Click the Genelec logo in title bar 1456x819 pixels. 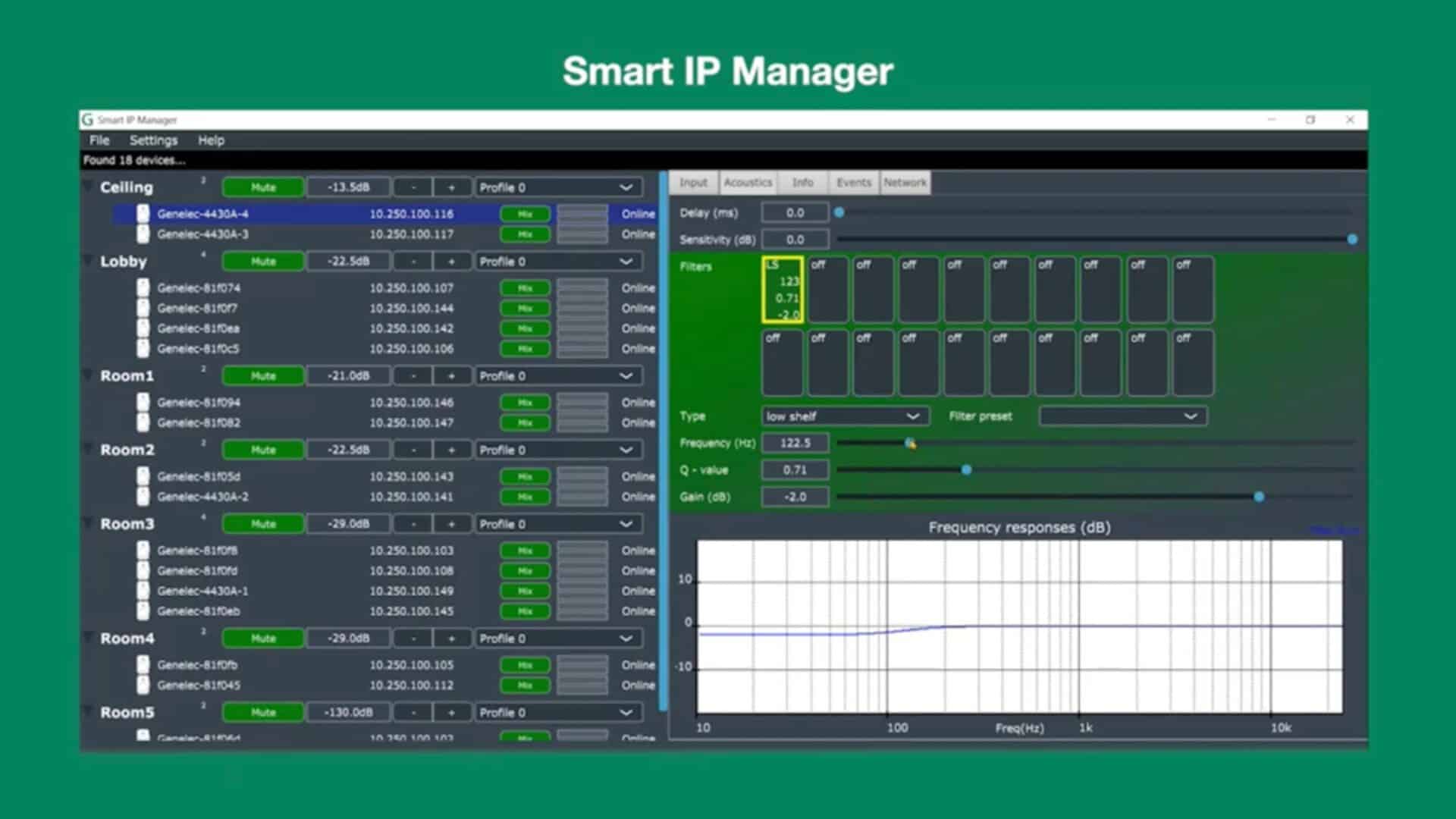88,120
